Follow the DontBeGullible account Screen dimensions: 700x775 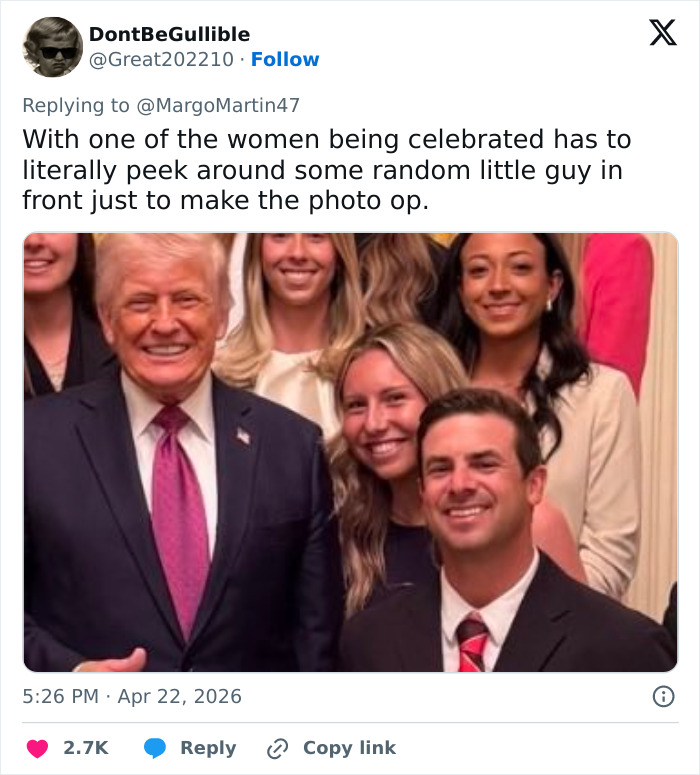285,60
